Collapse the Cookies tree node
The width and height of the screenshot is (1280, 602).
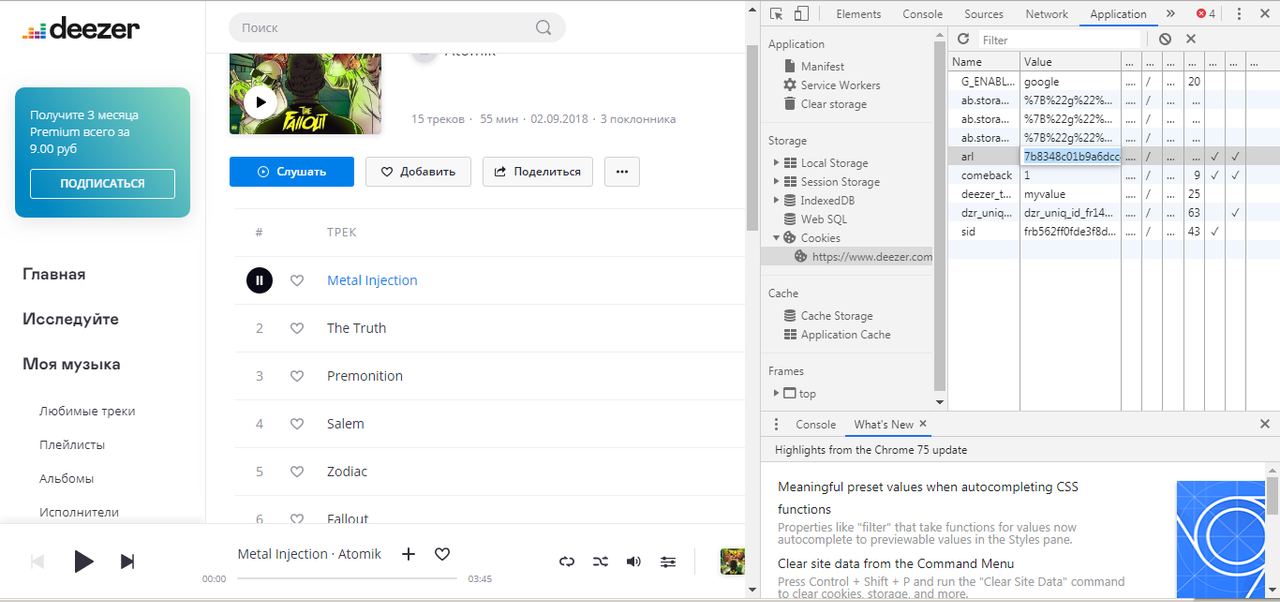pyautogui.click(x=776, y=238)
